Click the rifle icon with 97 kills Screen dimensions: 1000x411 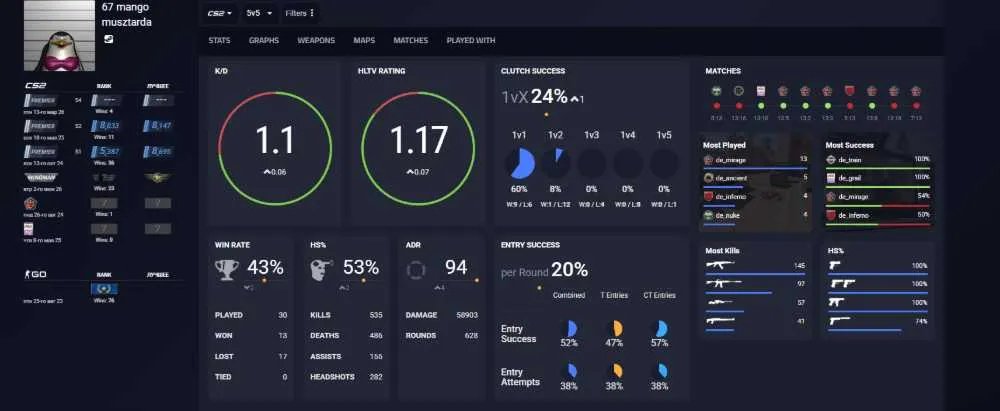coord(724,283)
